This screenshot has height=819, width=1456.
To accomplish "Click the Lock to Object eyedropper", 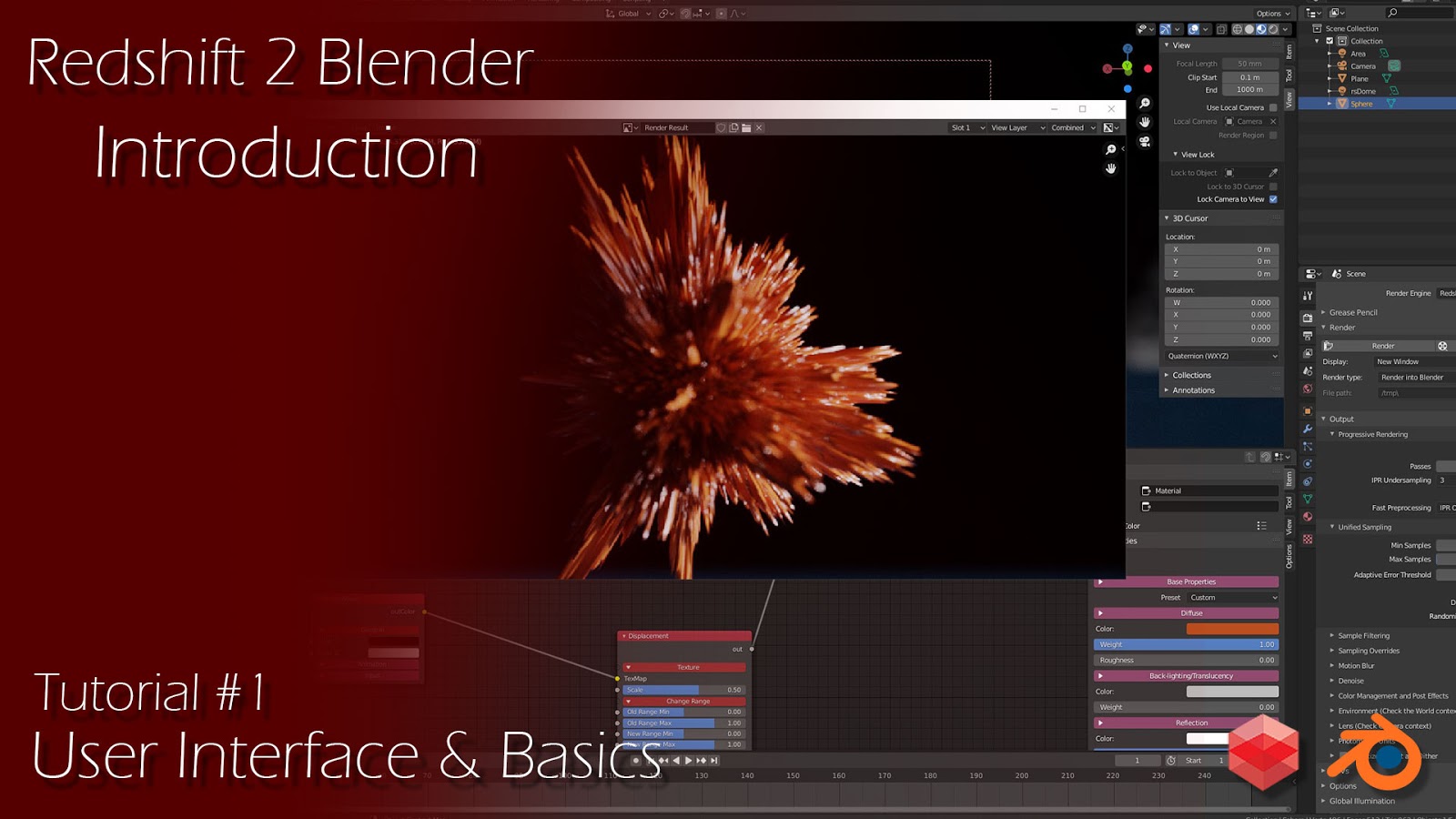I will click(1273, 173).
